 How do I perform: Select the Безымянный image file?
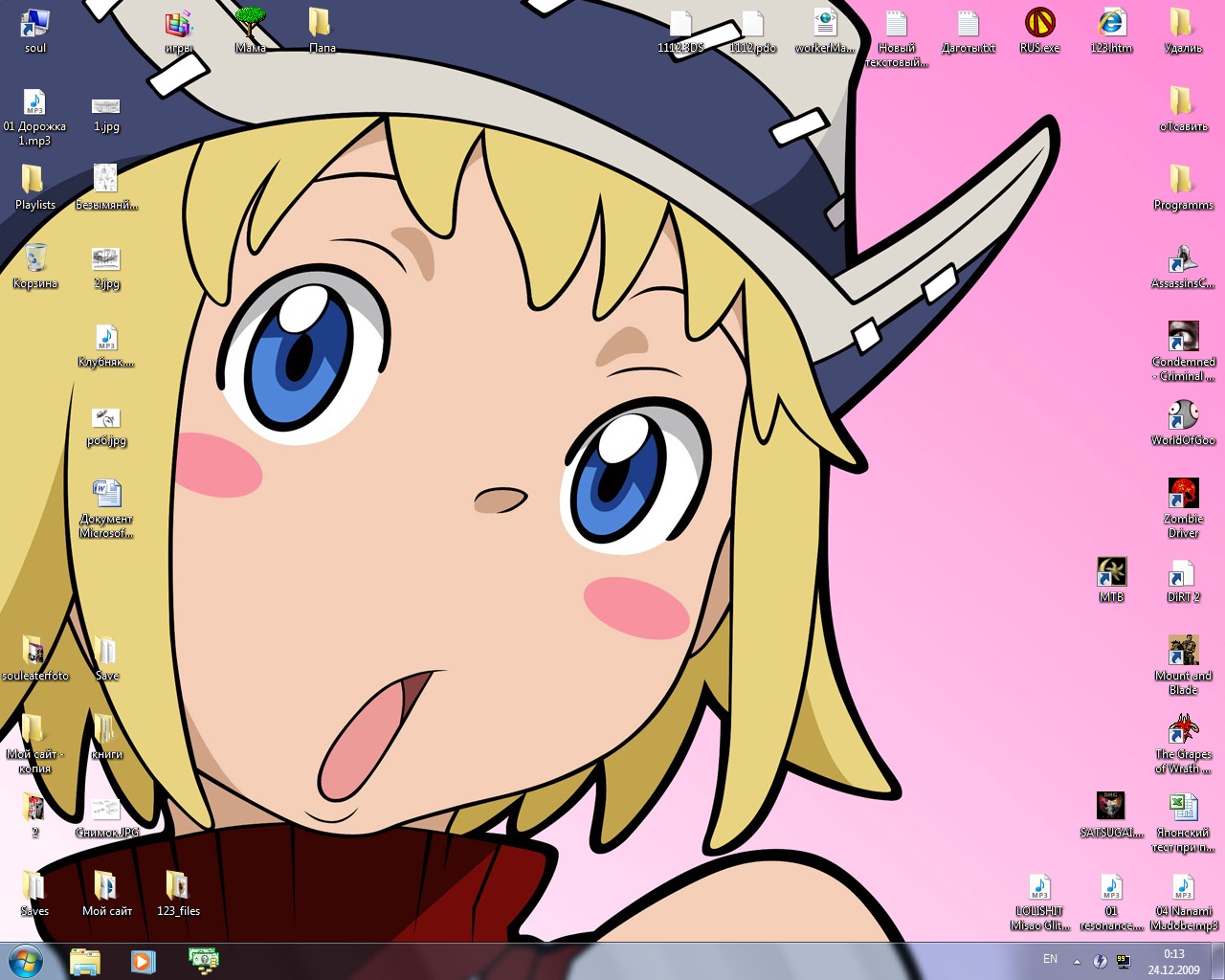106,187
